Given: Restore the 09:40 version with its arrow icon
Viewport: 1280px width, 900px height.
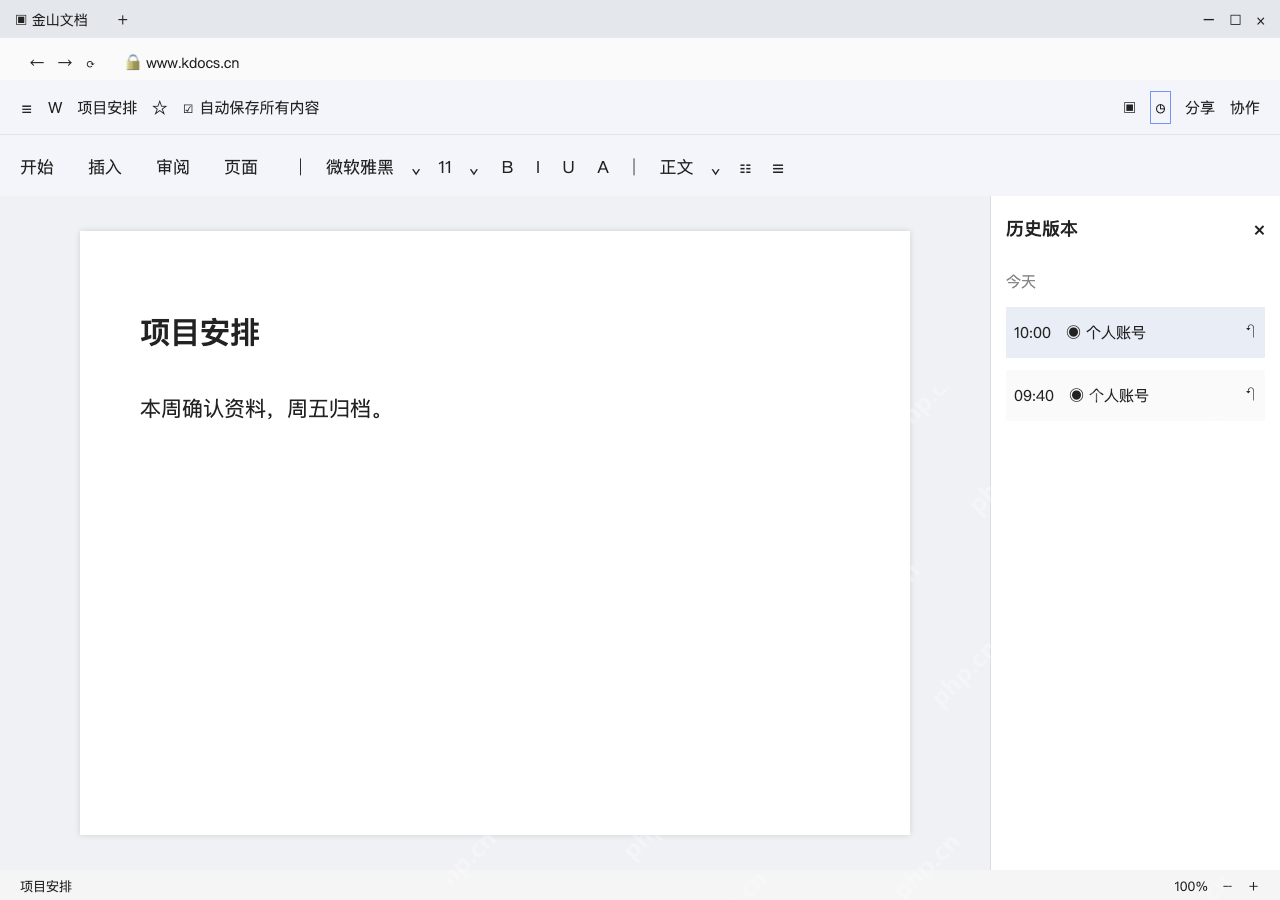Looking at the screenshot, I should 1250,394.
